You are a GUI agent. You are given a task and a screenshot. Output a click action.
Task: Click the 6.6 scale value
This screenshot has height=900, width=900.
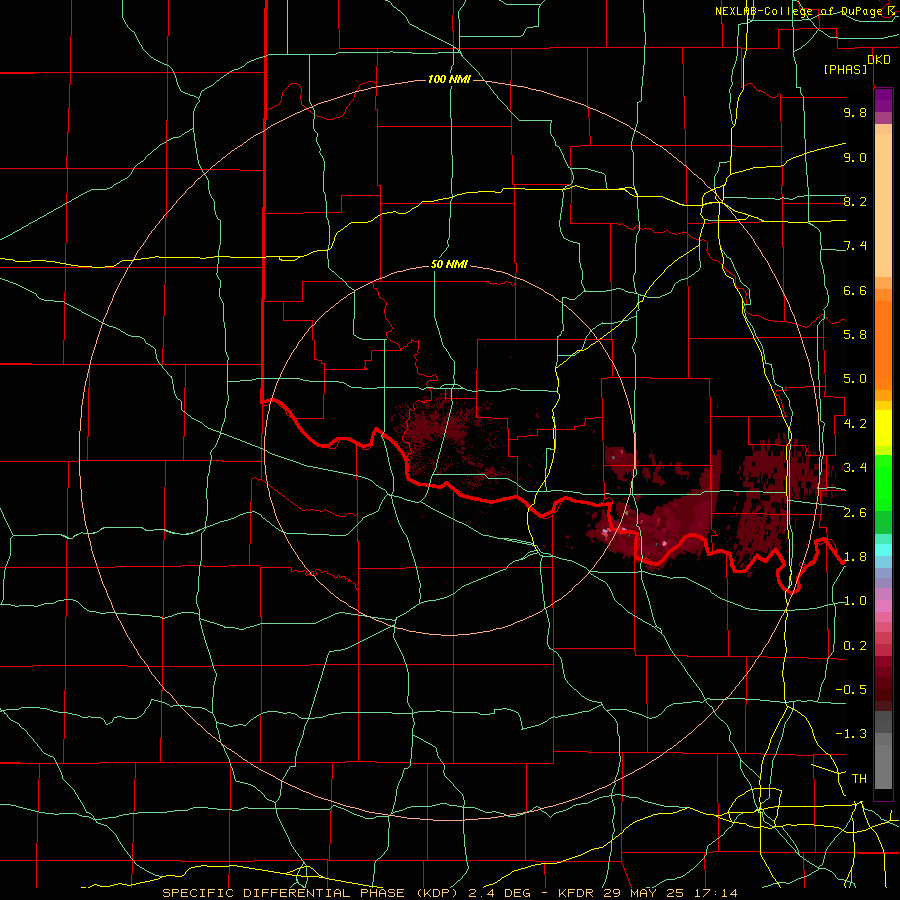click(x=855, y=290)
